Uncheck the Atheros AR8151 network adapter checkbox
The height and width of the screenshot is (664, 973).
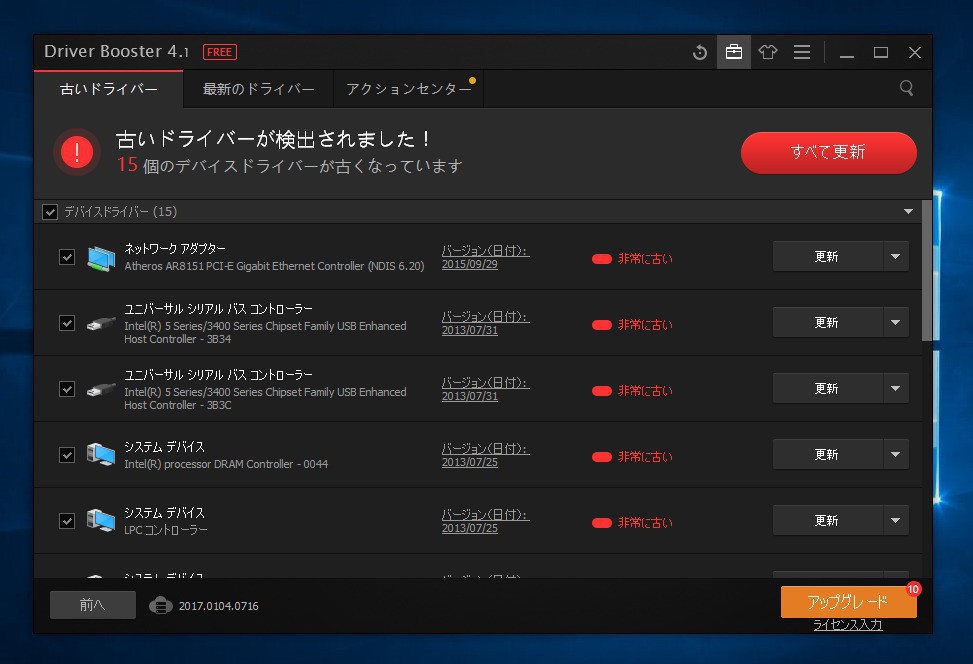(67, 257)
